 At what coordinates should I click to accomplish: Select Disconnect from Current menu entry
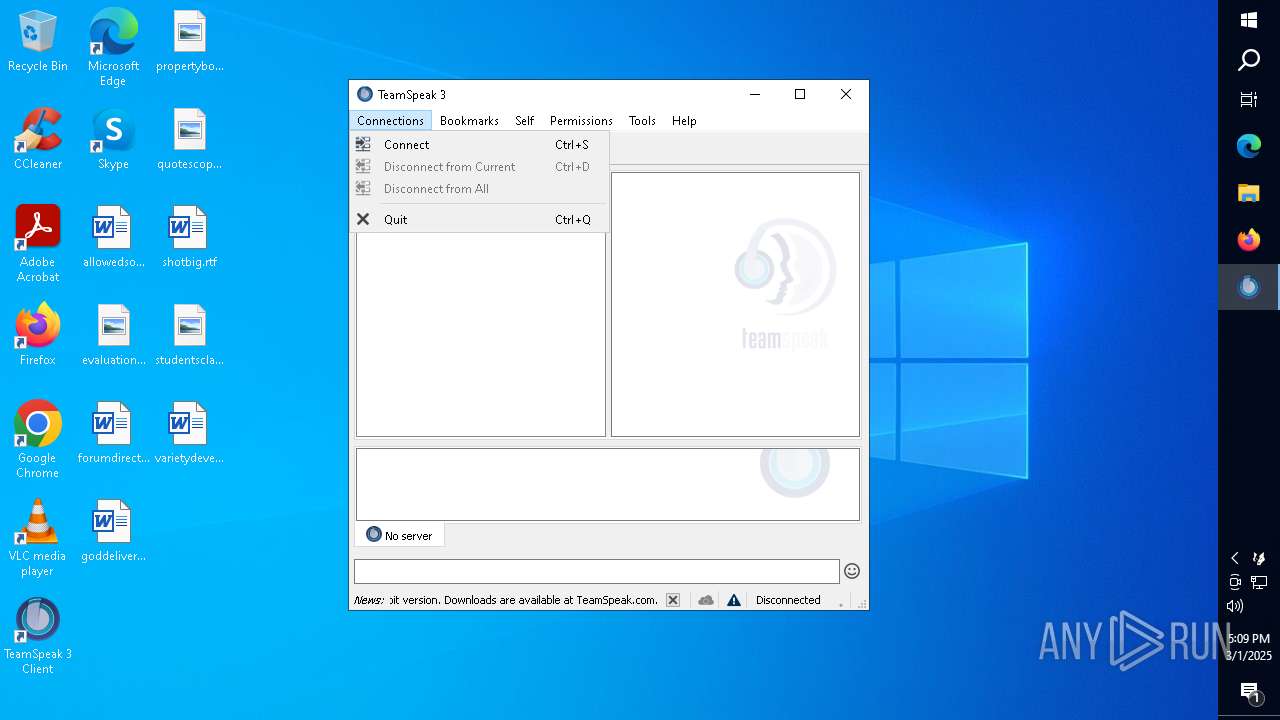tap(479, 167)
